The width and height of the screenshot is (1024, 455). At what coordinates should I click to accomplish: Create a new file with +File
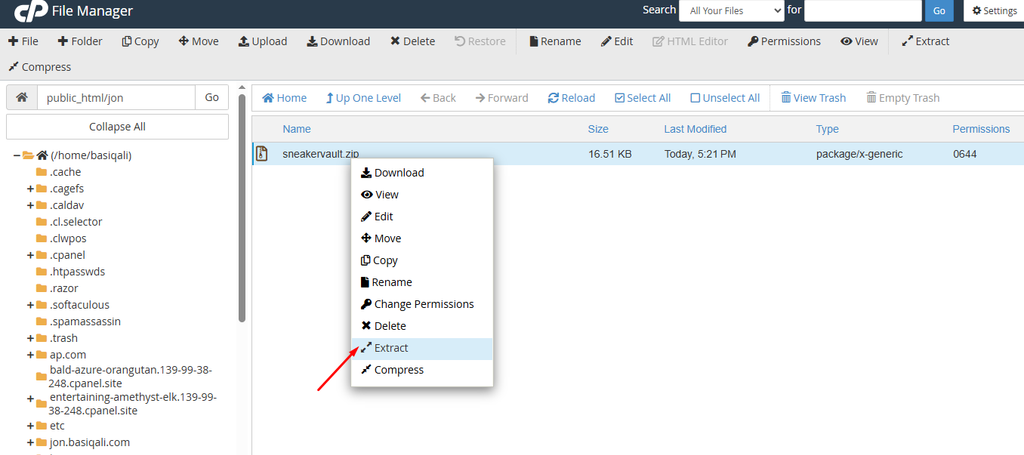point(23,41)
